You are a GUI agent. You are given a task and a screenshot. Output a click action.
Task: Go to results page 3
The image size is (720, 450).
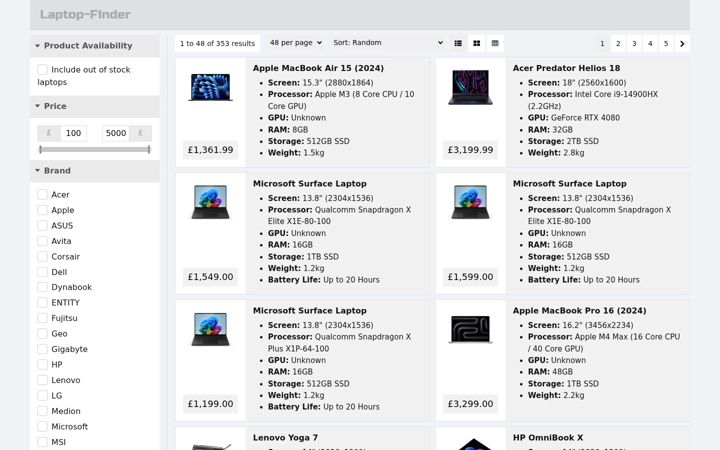click(x=634, y=44)
